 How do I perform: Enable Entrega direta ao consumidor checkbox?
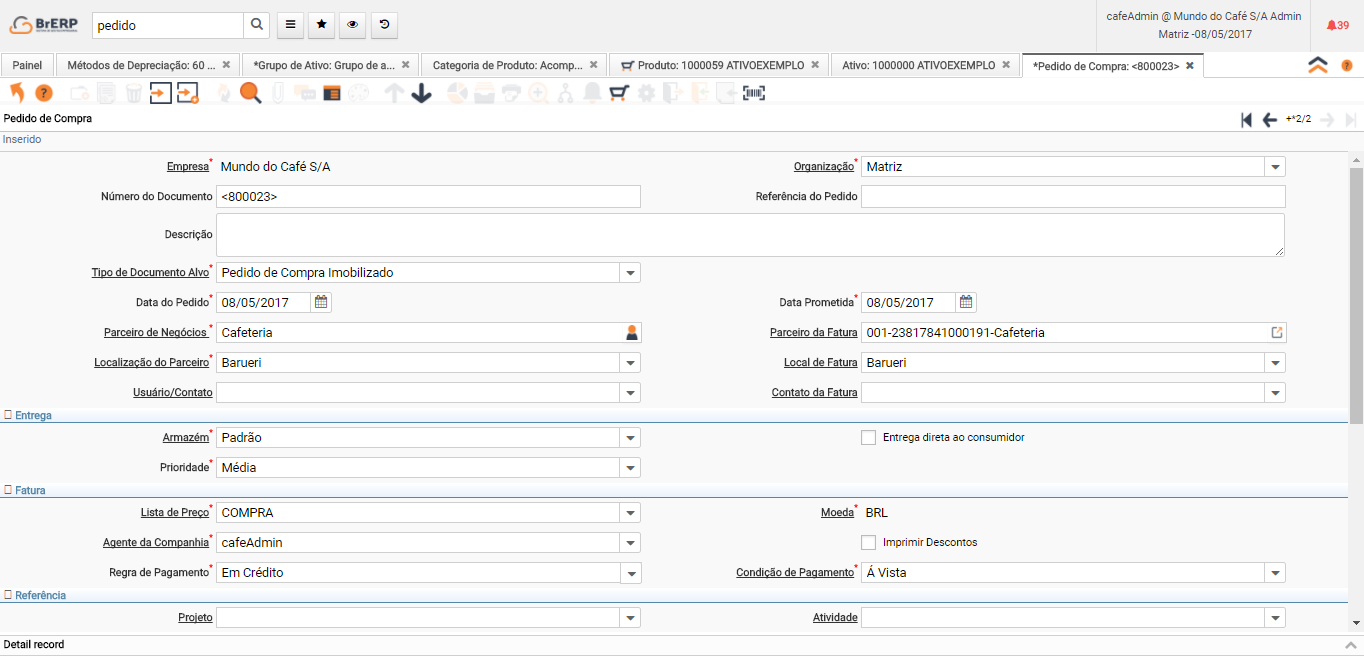(868, 437)
